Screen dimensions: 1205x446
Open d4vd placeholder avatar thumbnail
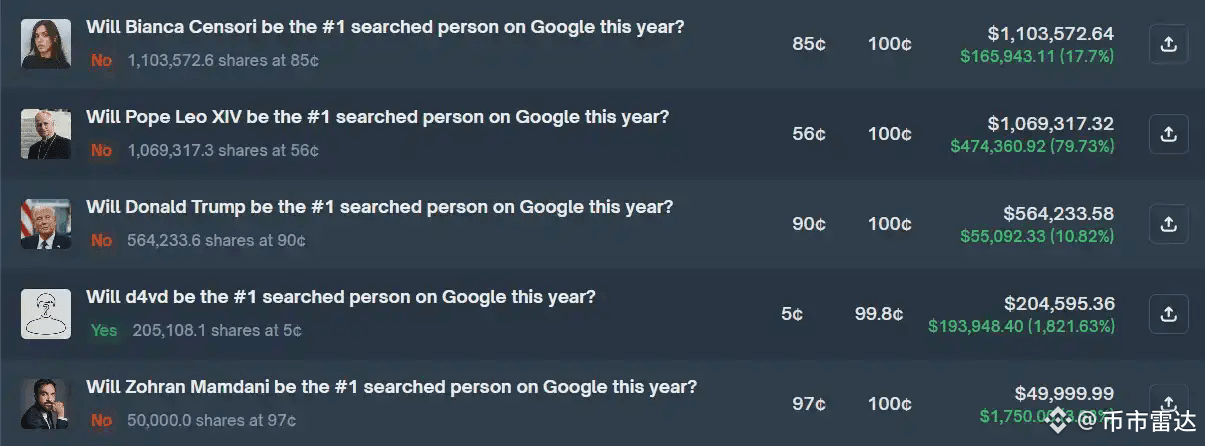(x=46, y=314)
